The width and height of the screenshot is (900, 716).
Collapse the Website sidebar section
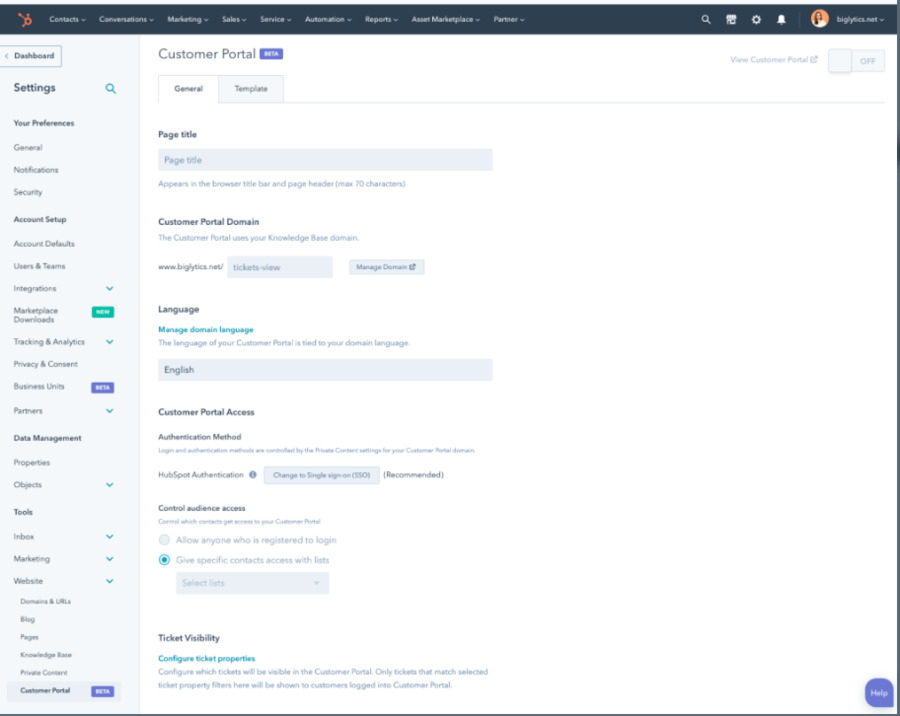pyautogui.click(x=110, y=581)
